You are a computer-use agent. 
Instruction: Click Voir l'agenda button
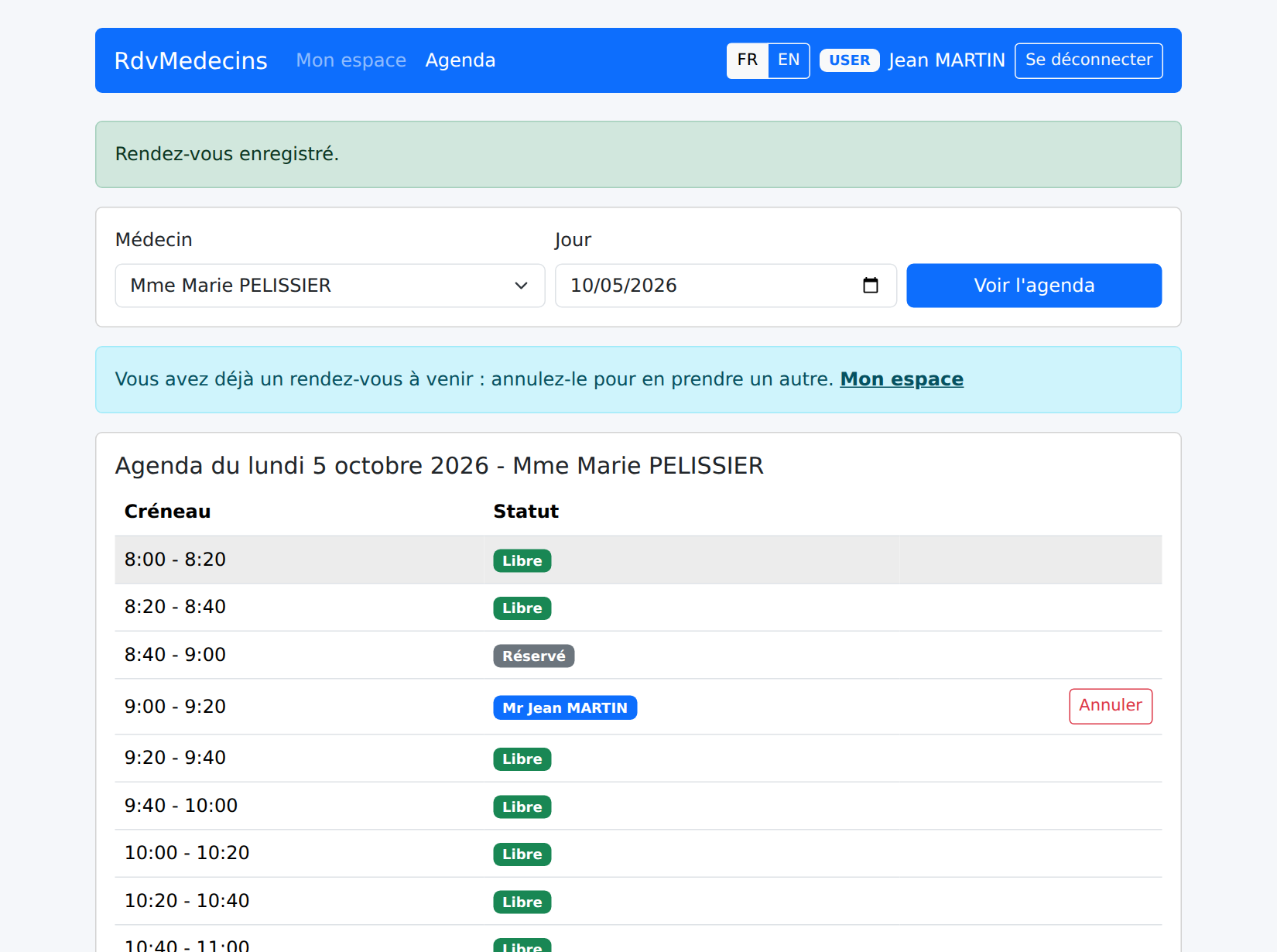[1034, 286]
